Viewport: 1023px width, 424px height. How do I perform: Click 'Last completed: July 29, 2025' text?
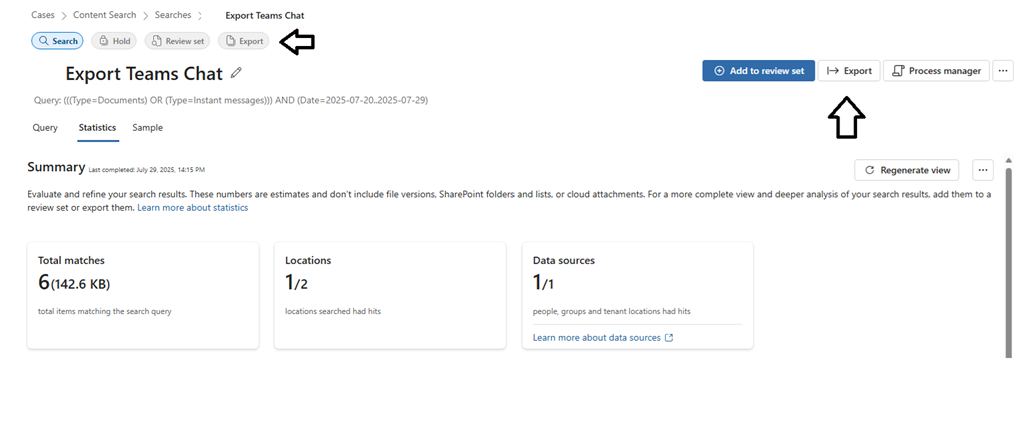point(147,170)
